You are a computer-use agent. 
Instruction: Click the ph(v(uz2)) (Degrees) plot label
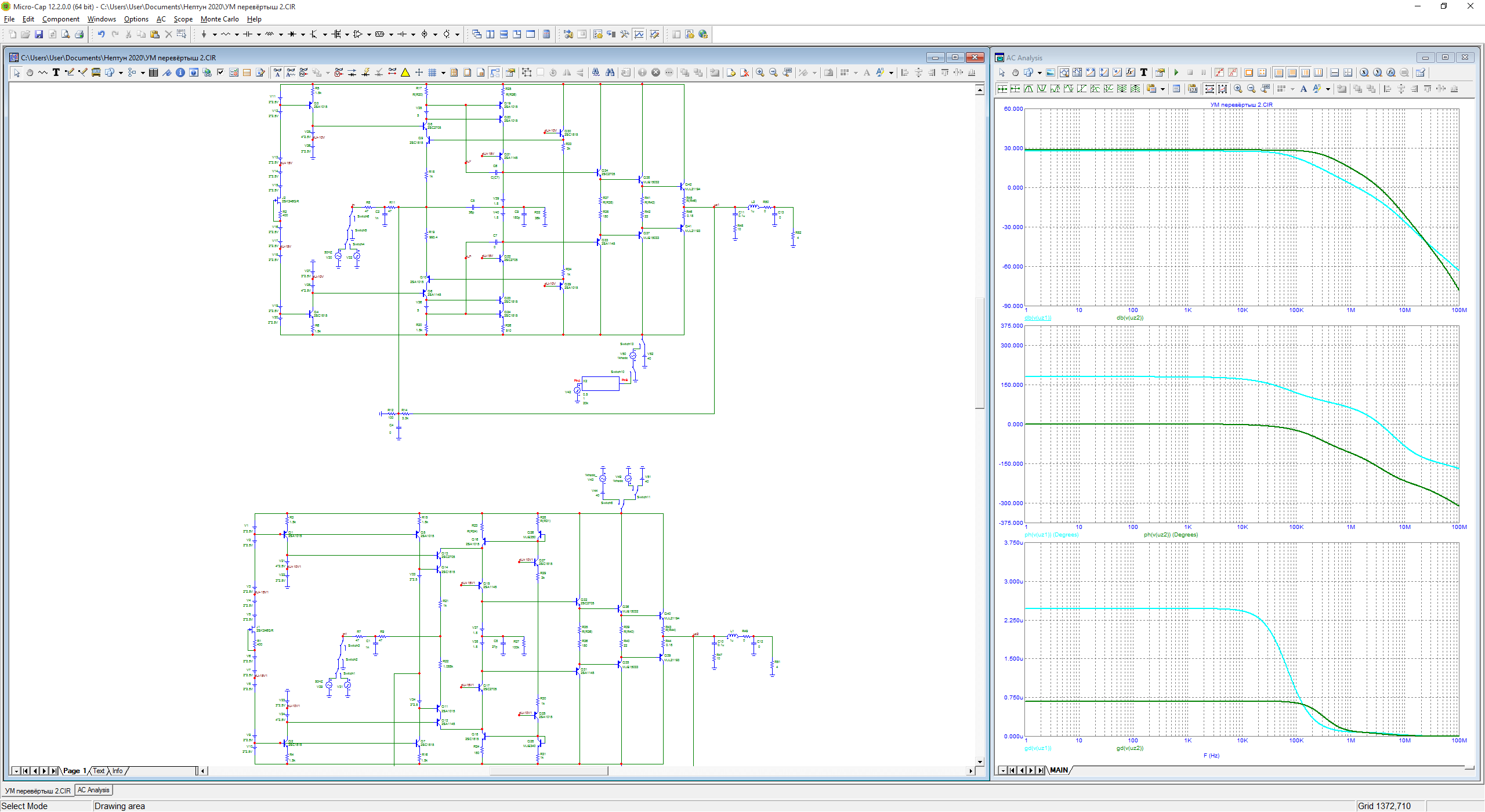(1171, 535)
